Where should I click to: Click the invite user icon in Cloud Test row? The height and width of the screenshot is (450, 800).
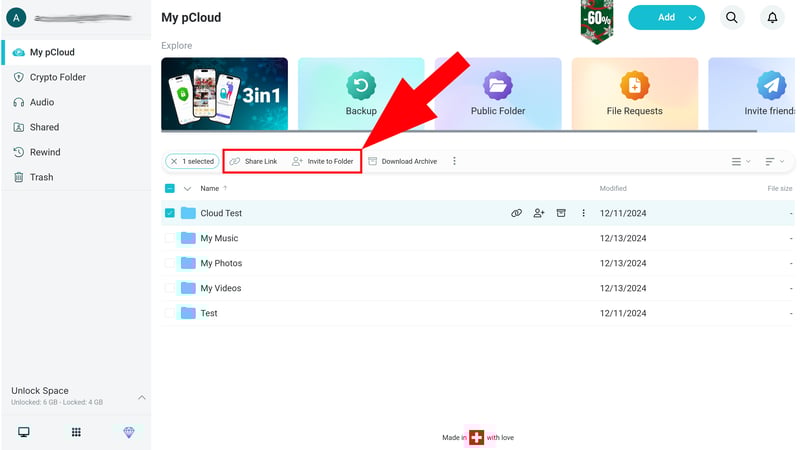pyautogui.click(x=539, y=213)
